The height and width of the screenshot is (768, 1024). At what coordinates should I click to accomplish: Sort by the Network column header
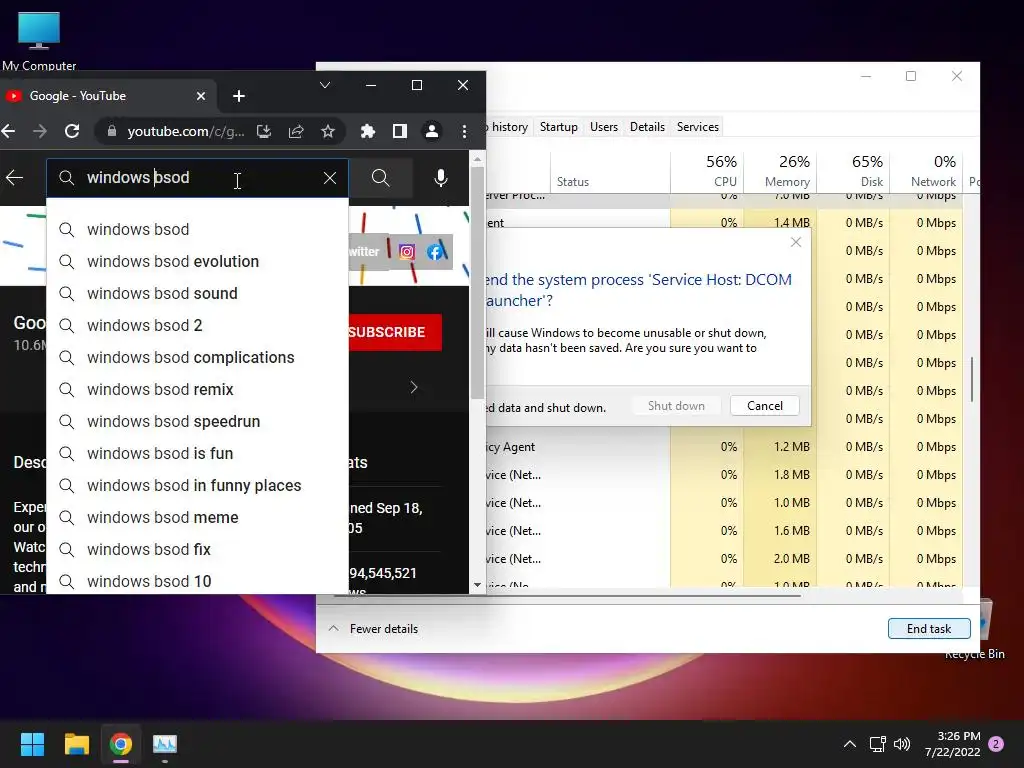pyautogui.click(x=926, y=172)
